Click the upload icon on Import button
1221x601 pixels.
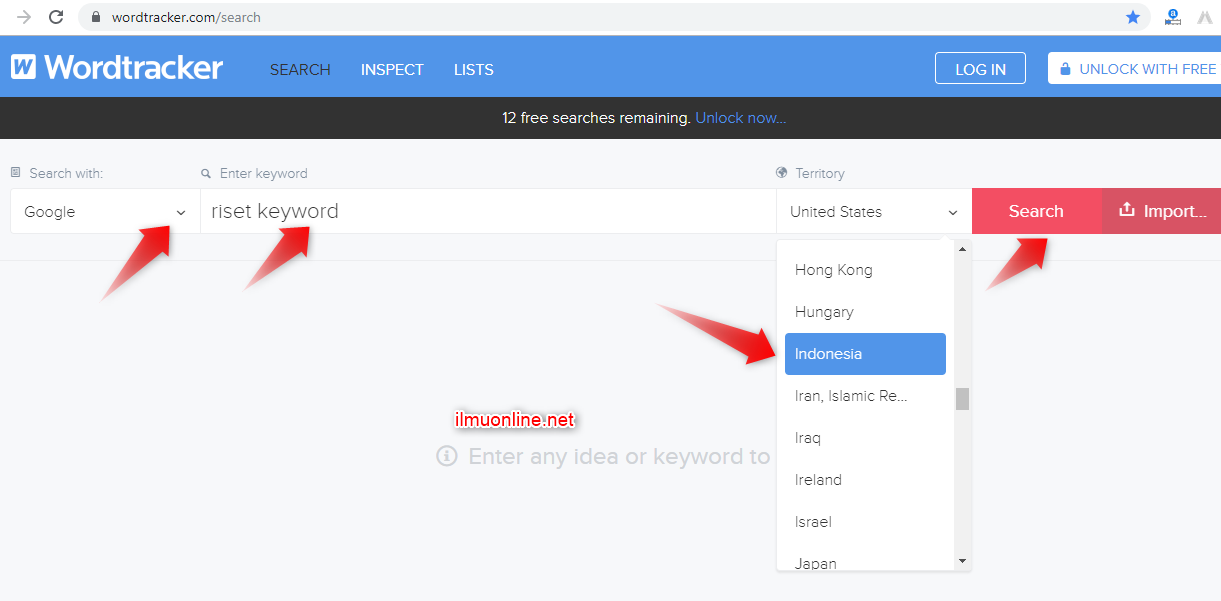1126,210
